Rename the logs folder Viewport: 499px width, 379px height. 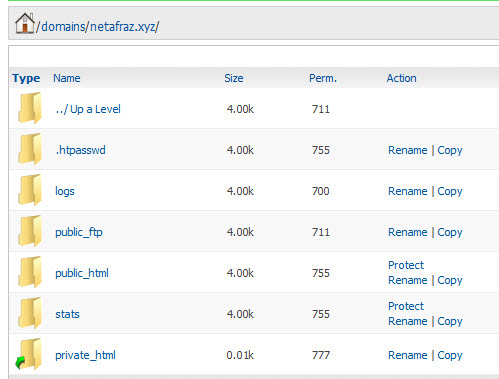(408, 191)
